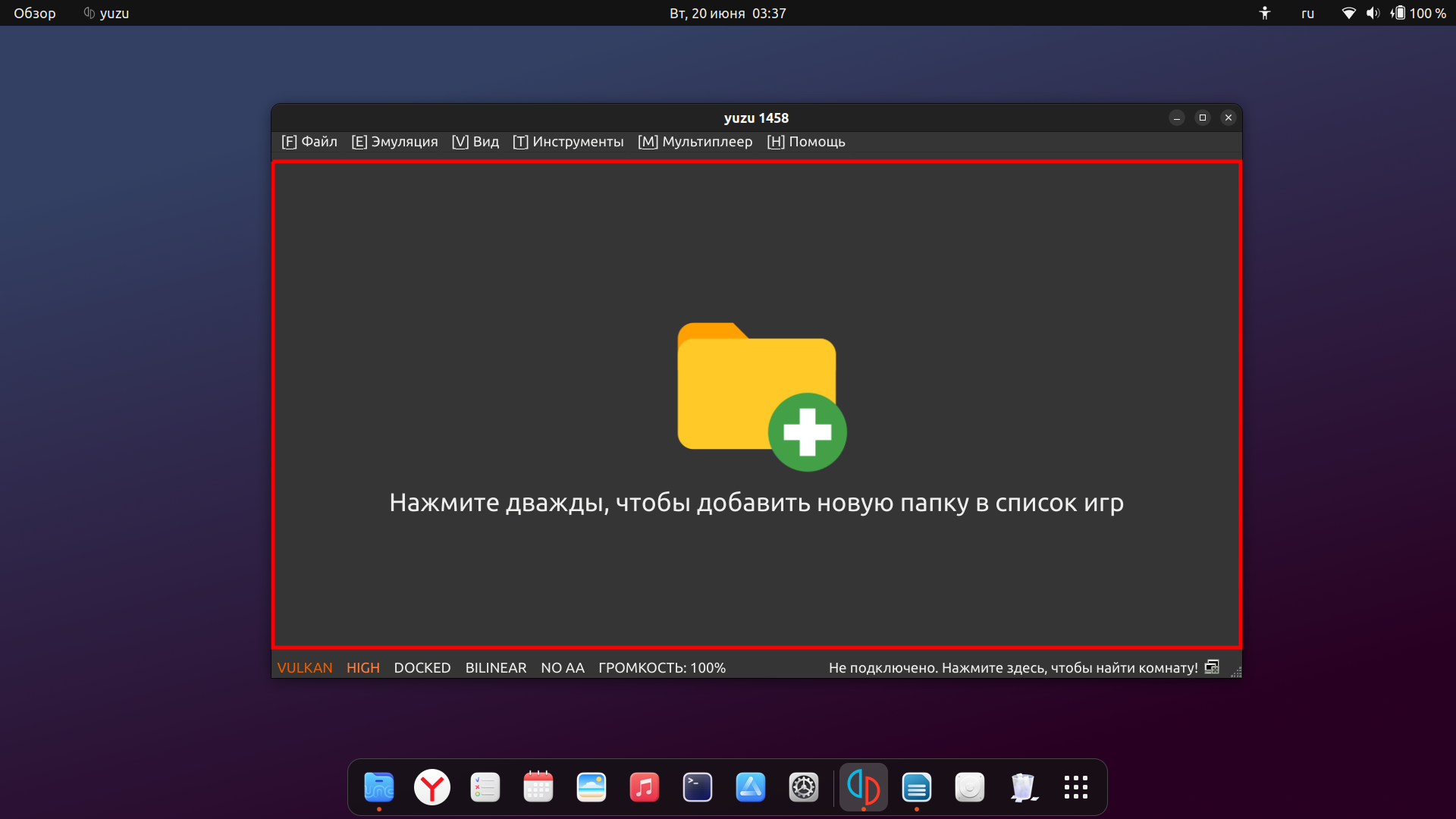Image resolution: width=1456 pixels, height=819 pixels.
Task: Launch Yandex Browser from the dock
Action: (x=432, y=787)
